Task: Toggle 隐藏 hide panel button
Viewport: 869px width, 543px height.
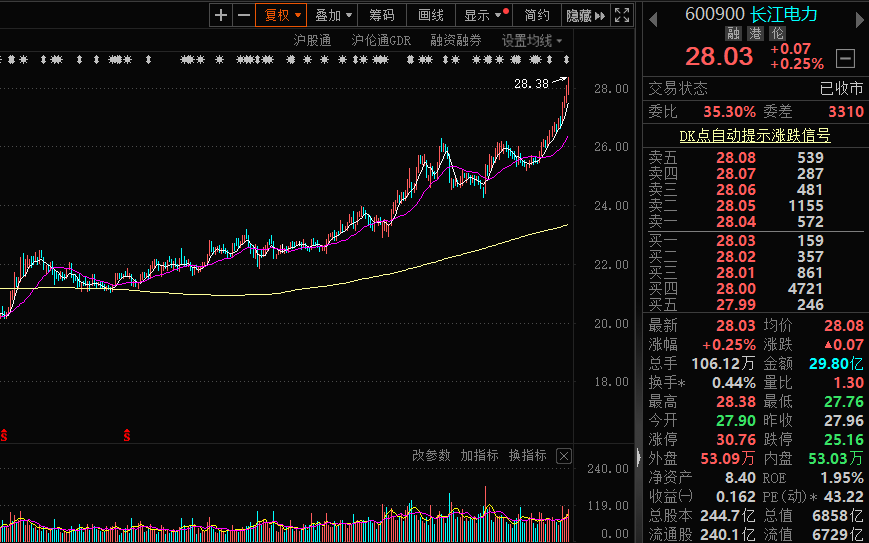Action: point(585,15)
